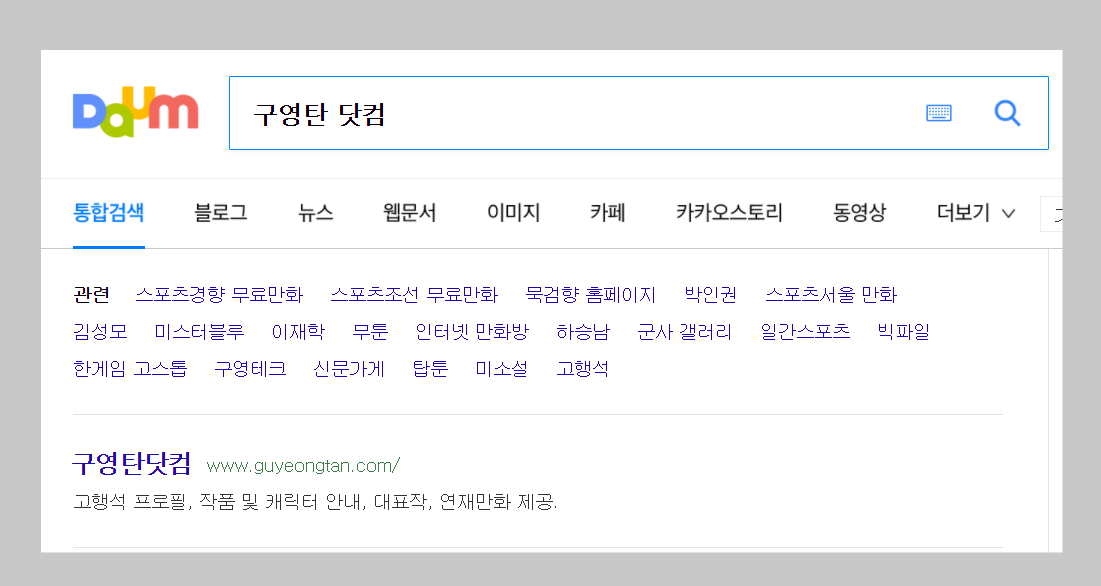Open the 구영탄닷컴 result title
This screenshot has height=586, width=1101.
click(132, 464)
